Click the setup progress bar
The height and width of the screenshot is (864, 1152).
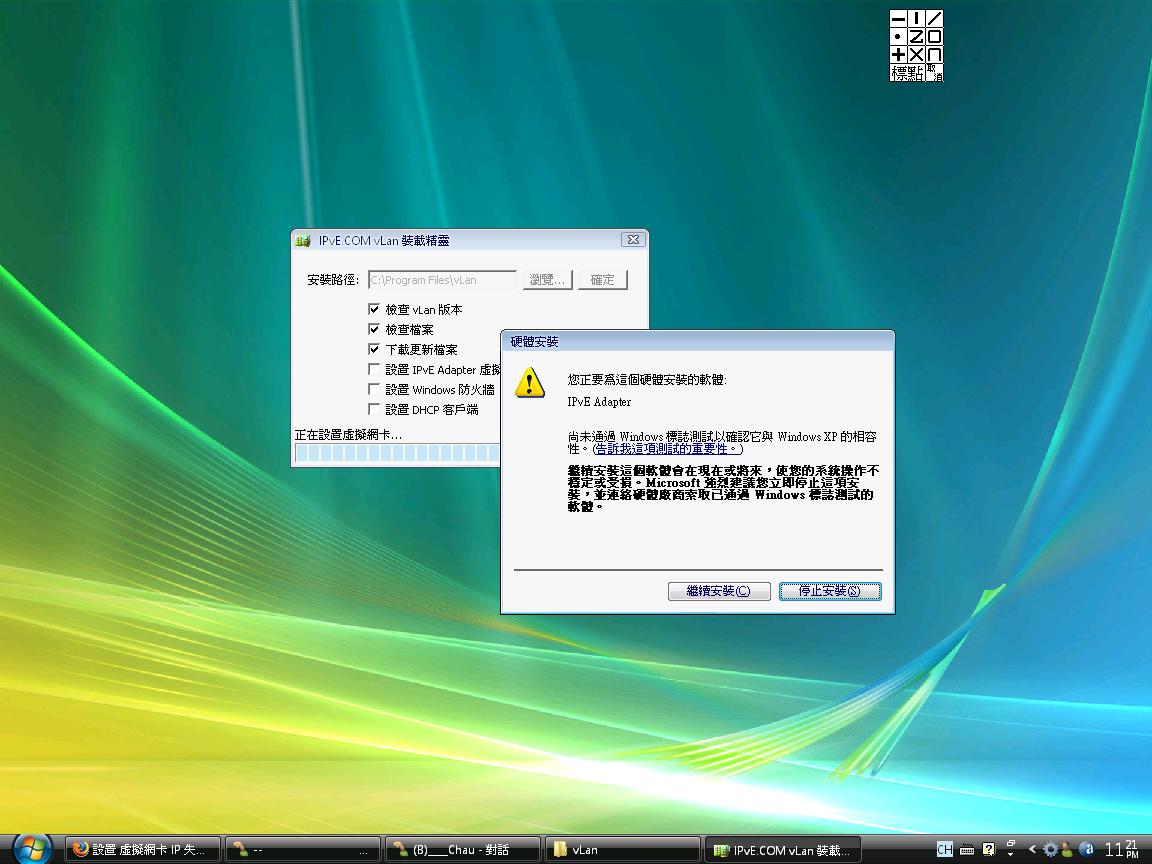coord(396,454)
